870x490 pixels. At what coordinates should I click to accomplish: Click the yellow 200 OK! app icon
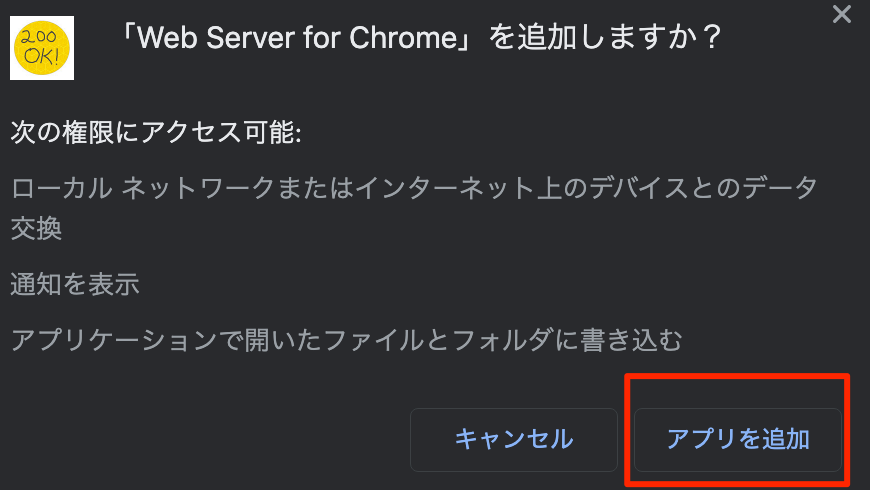click(x=42, y=48)
